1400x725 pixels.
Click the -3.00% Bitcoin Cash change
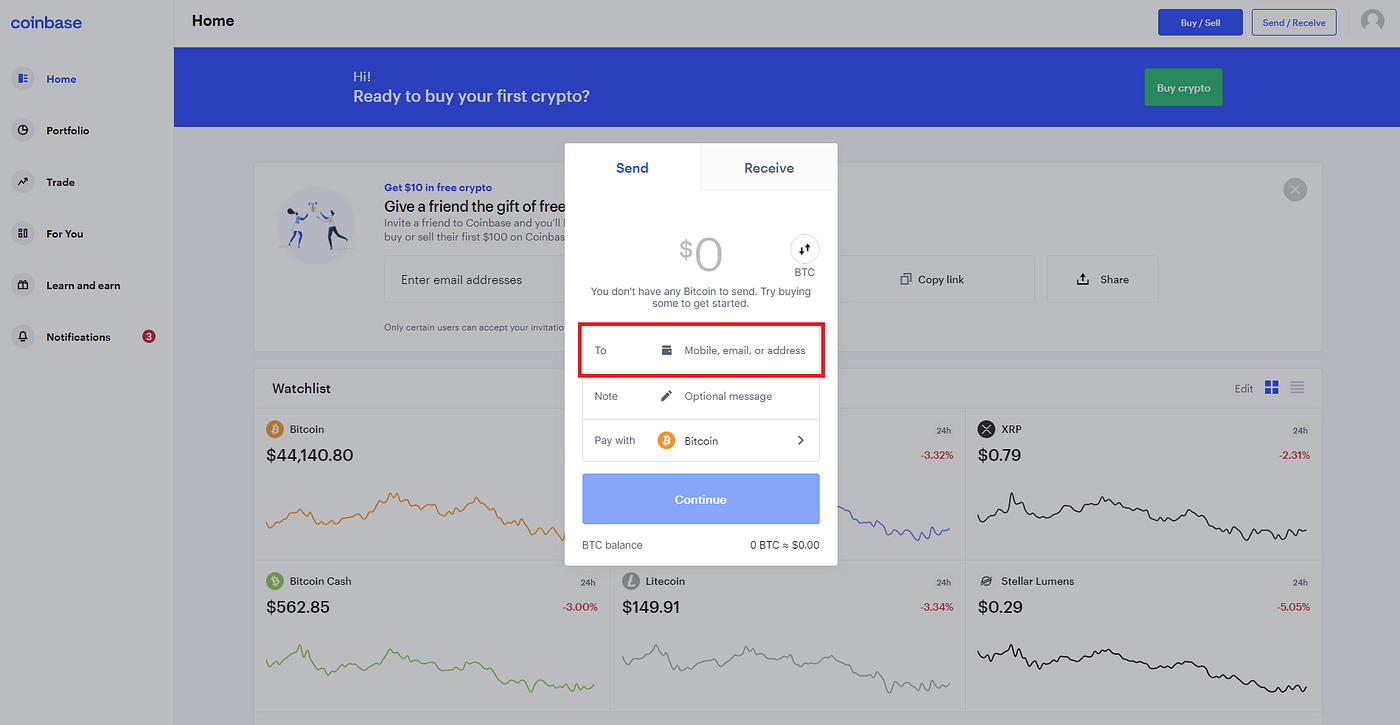(x=580, y=607)
